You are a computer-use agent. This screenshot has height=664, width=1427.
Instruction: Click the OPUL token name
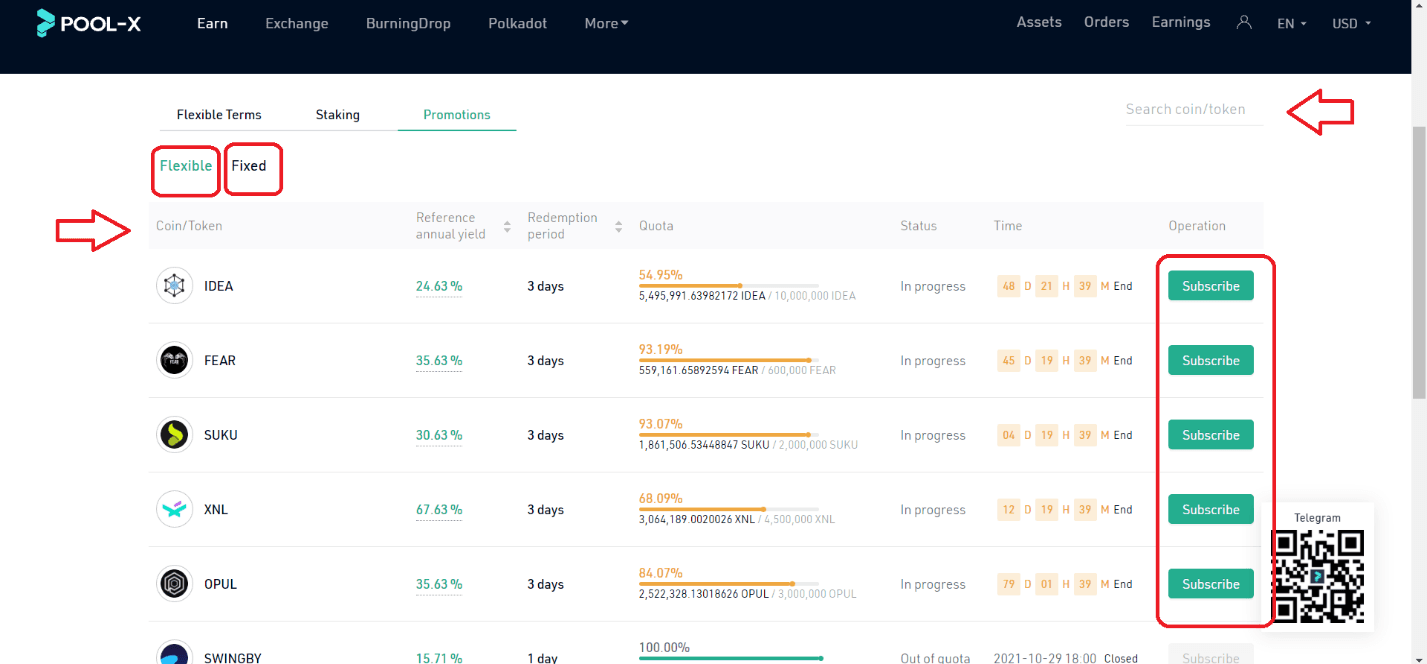(220, 584)
